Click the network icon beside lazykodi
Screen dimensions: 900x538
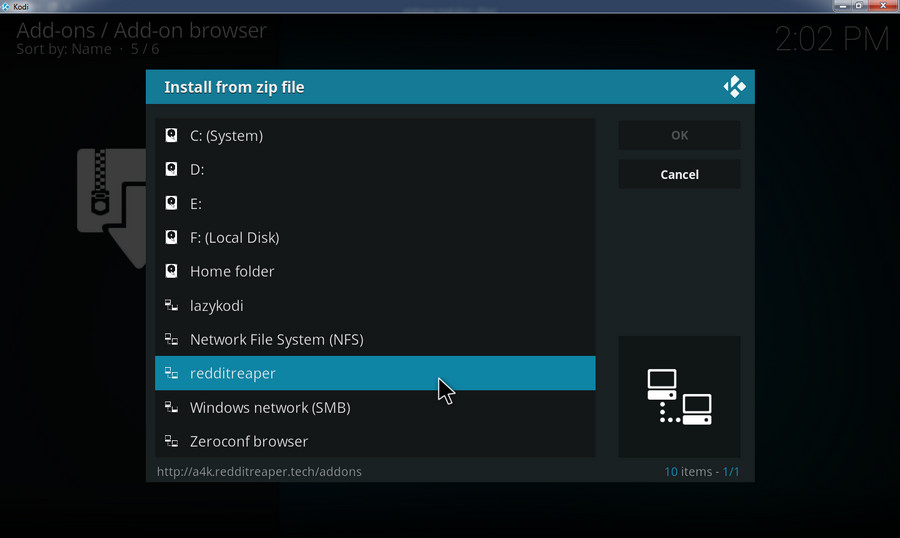coord(171,306)
